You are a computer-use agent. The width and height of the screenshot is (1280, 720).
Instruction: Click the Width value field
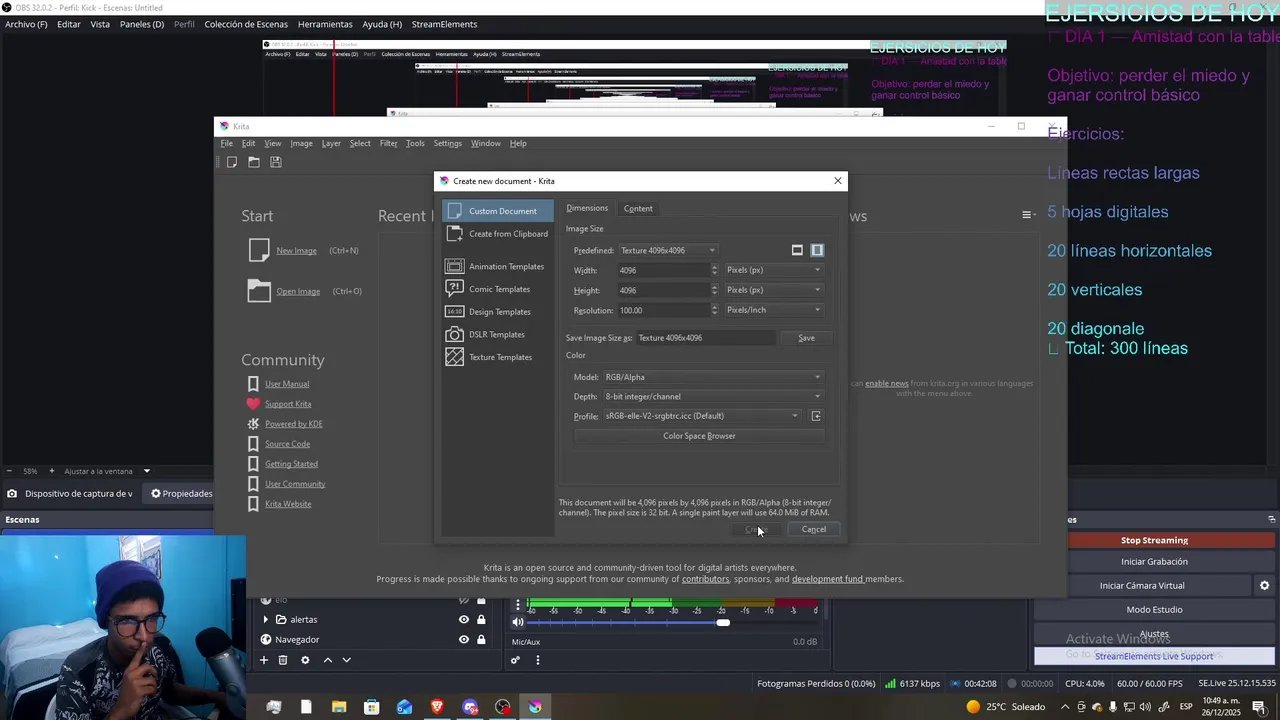point(663,270)
